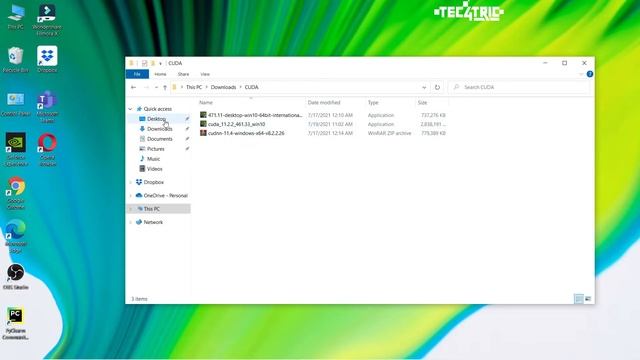Screen dimensions: 640x360
Task: Click the cuda_11.2.2 installer file icon
Action: (203, 124)
